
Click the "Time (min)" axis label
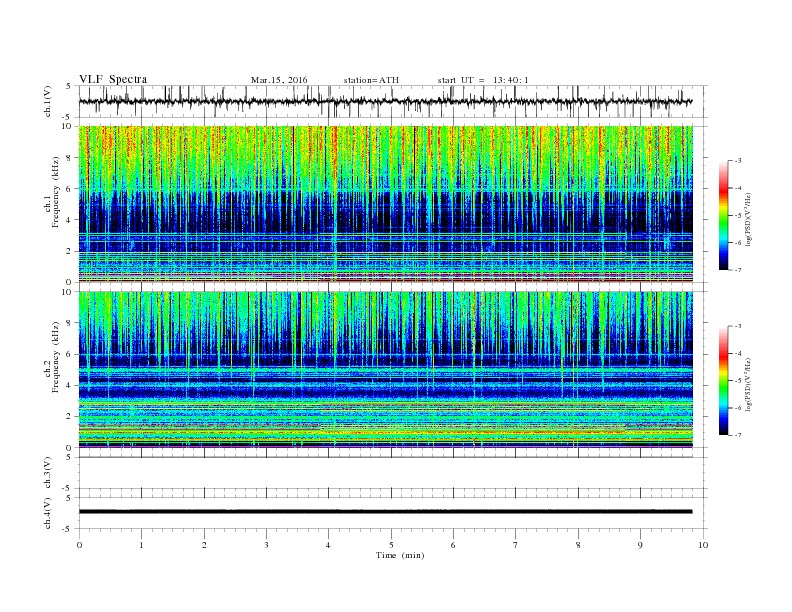[400, 555]
